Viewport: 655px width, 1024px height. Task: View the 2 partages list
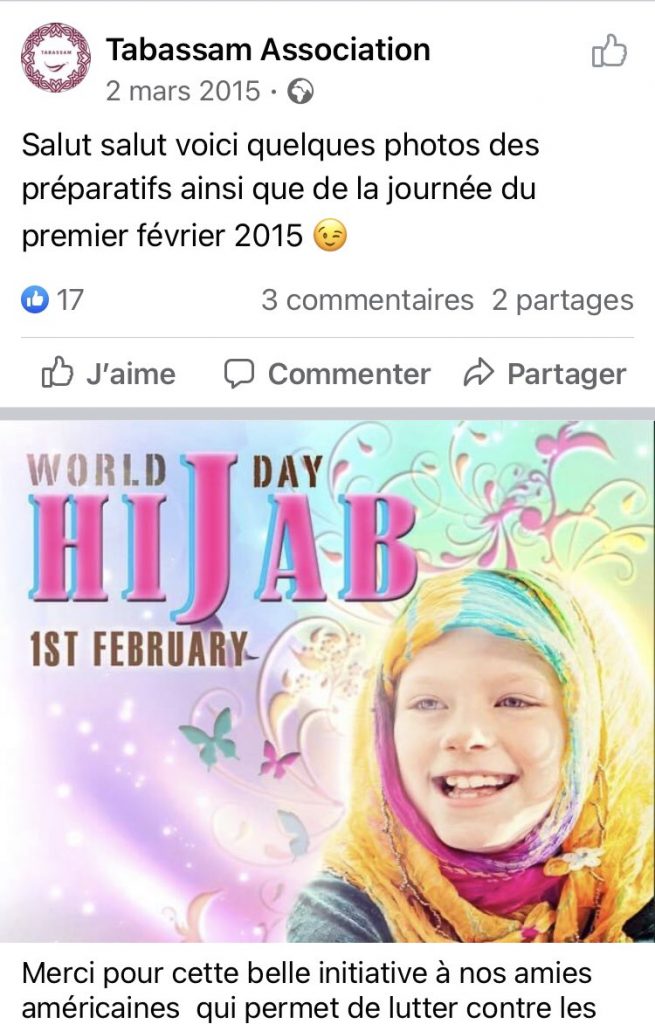coord(562,300)
